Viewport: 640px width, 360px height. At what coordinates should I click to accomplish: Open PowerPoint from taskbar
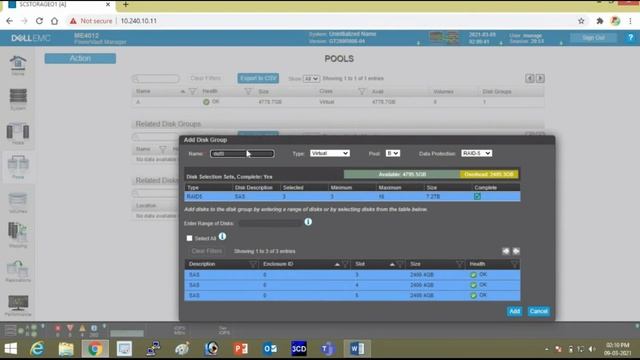pos(240,349)
